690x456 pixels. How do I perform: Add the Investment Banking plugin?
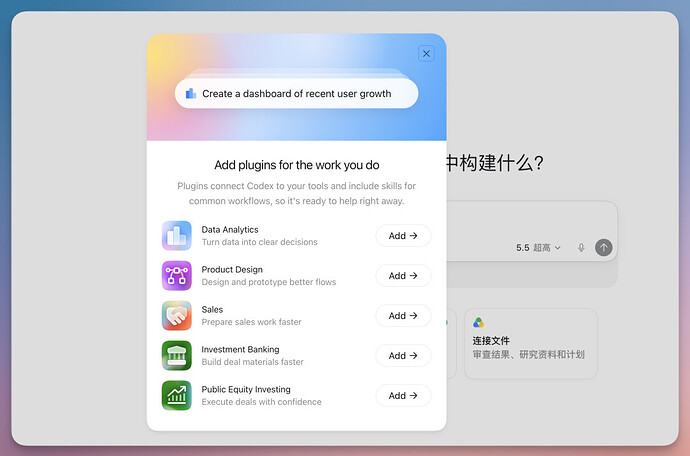pos(403,356)
